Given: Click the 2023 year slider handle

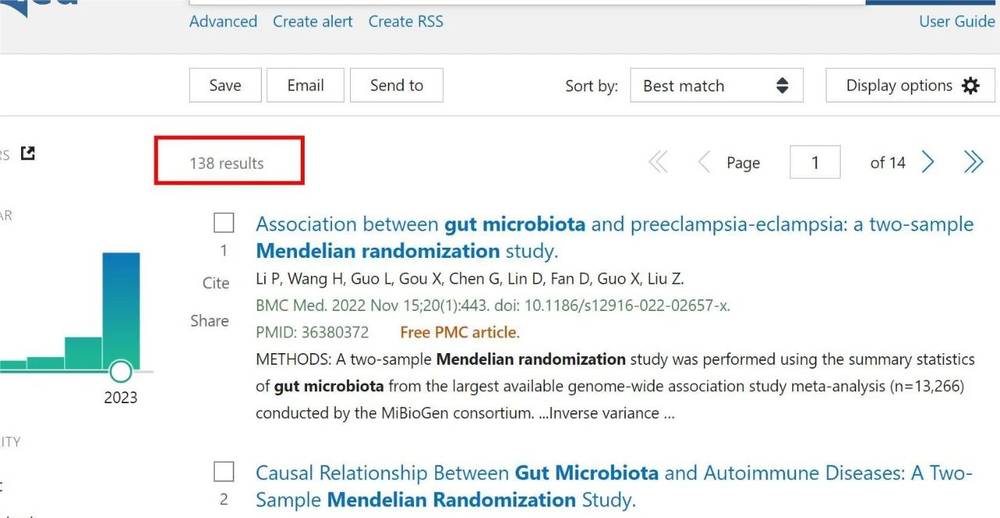Looking at the screenshot, I should click(121, 371).
